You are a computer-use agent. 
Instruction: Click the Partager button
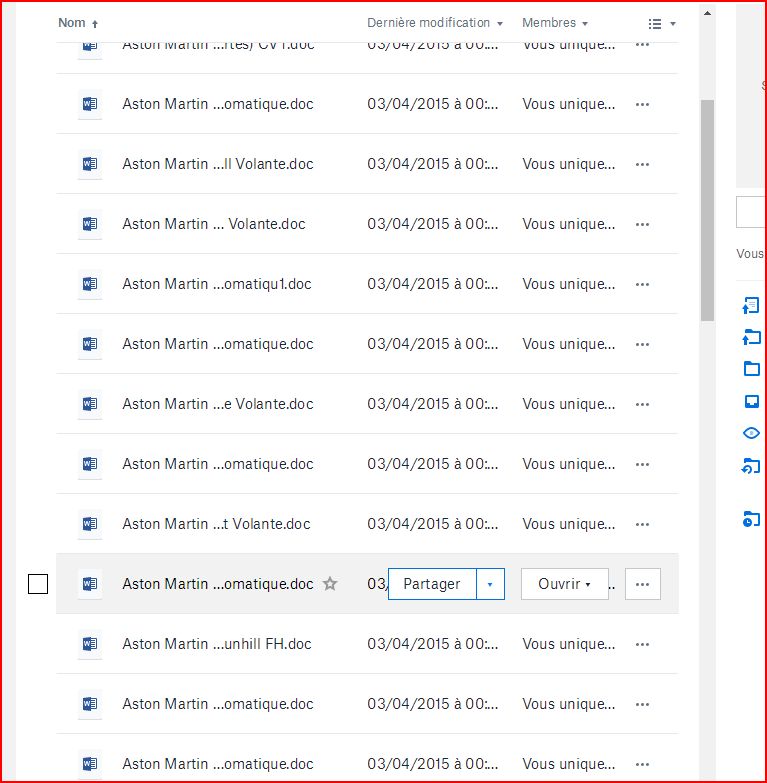(x=432, y=584)
